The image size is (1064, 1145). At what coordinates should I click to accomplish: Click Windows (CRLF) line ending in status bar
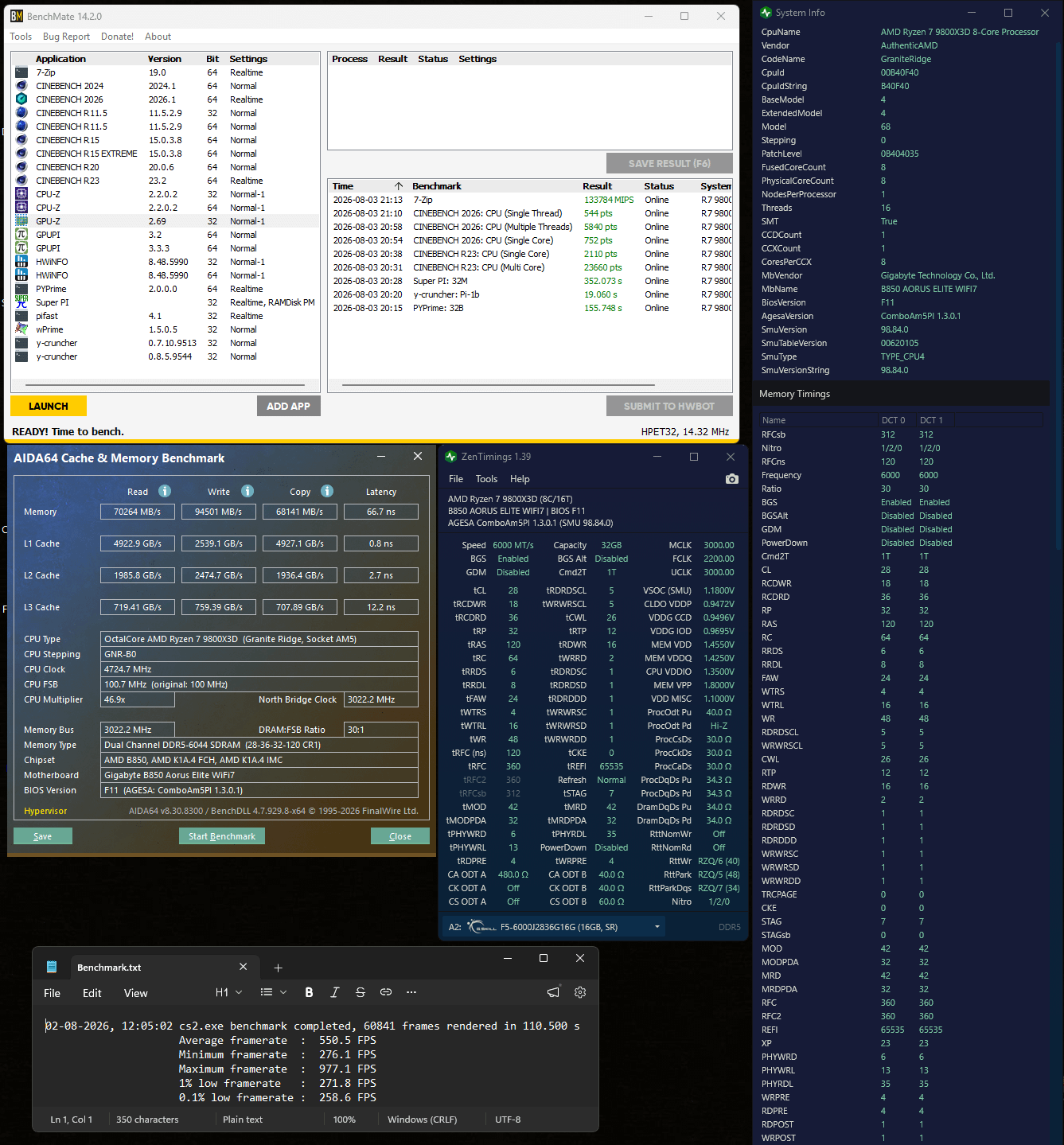(x=423, y=1120)
